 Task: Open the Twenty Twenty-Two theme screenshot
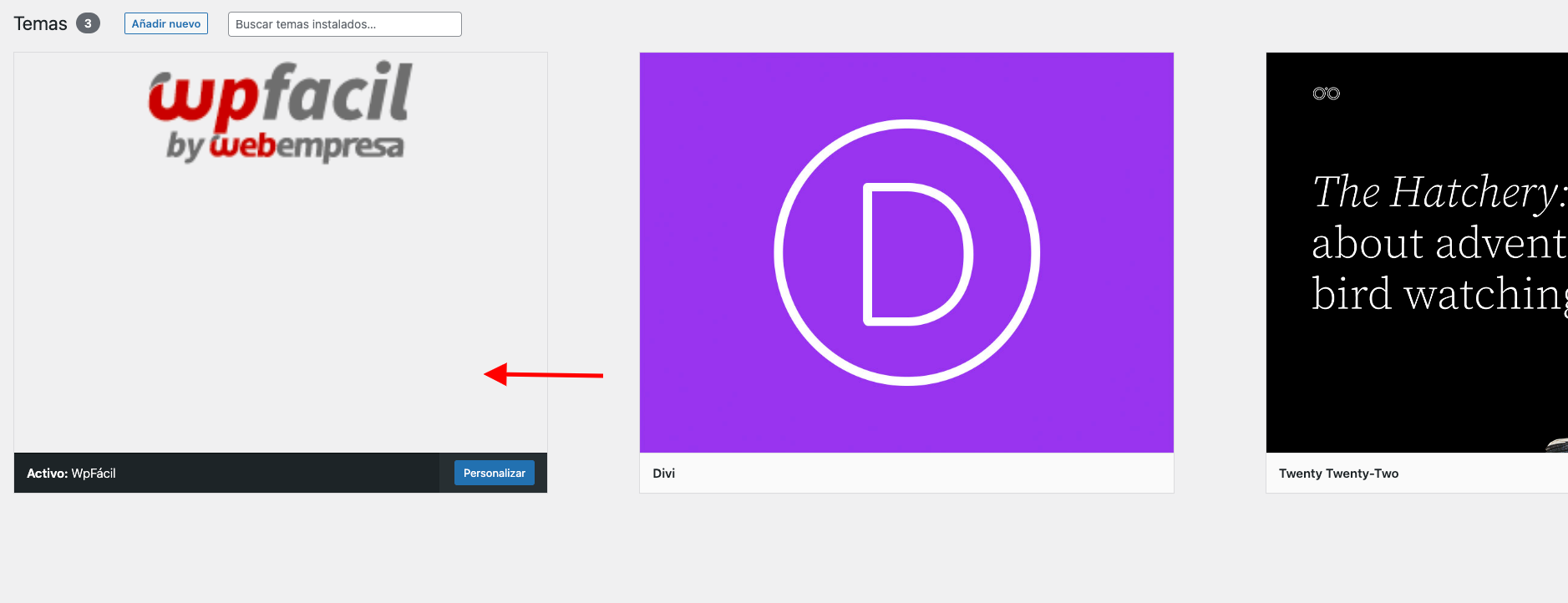coord(1417,252)
